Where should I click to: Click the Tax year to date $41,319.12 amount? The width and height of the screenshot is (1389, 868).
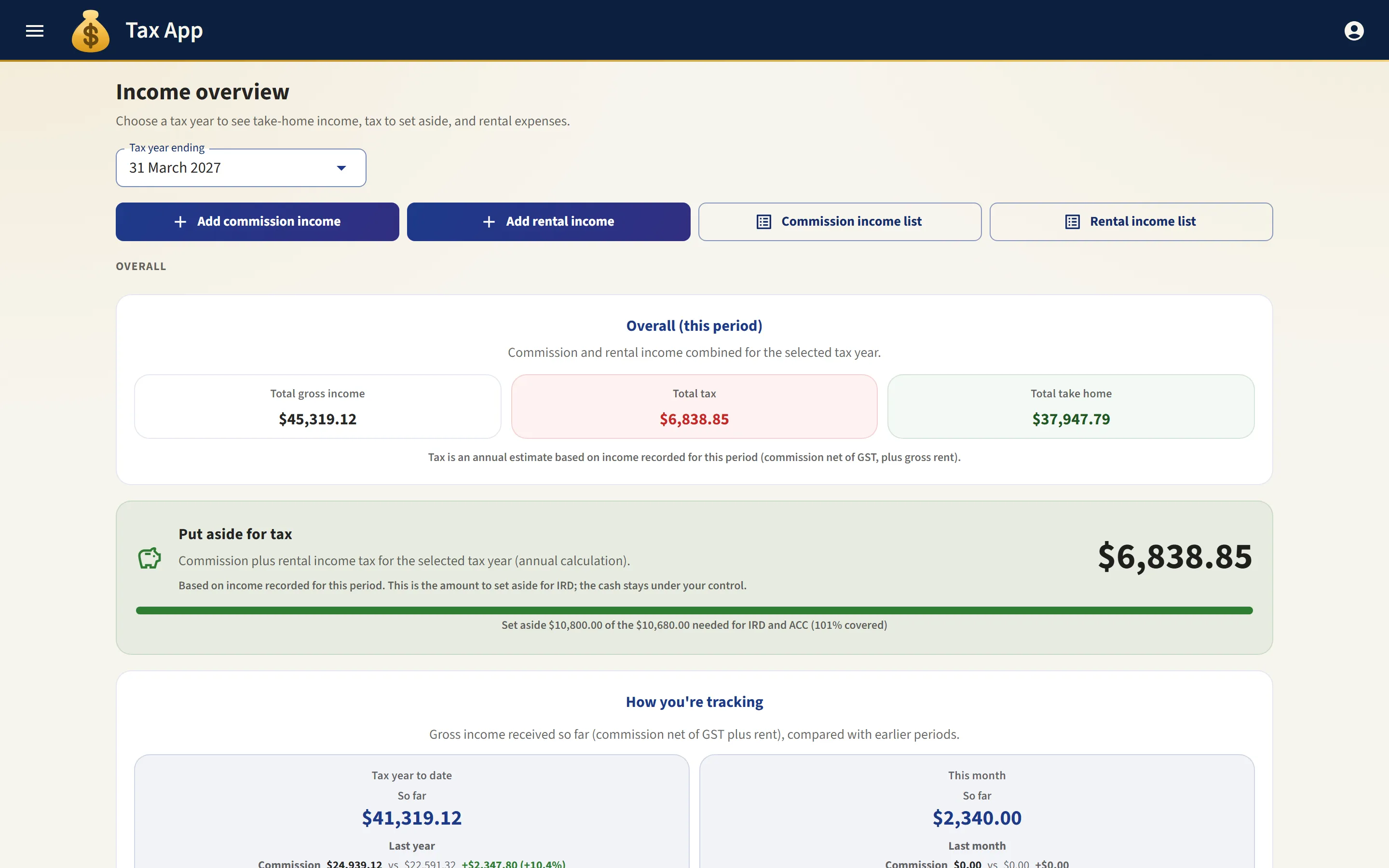(x=411, y=817)
